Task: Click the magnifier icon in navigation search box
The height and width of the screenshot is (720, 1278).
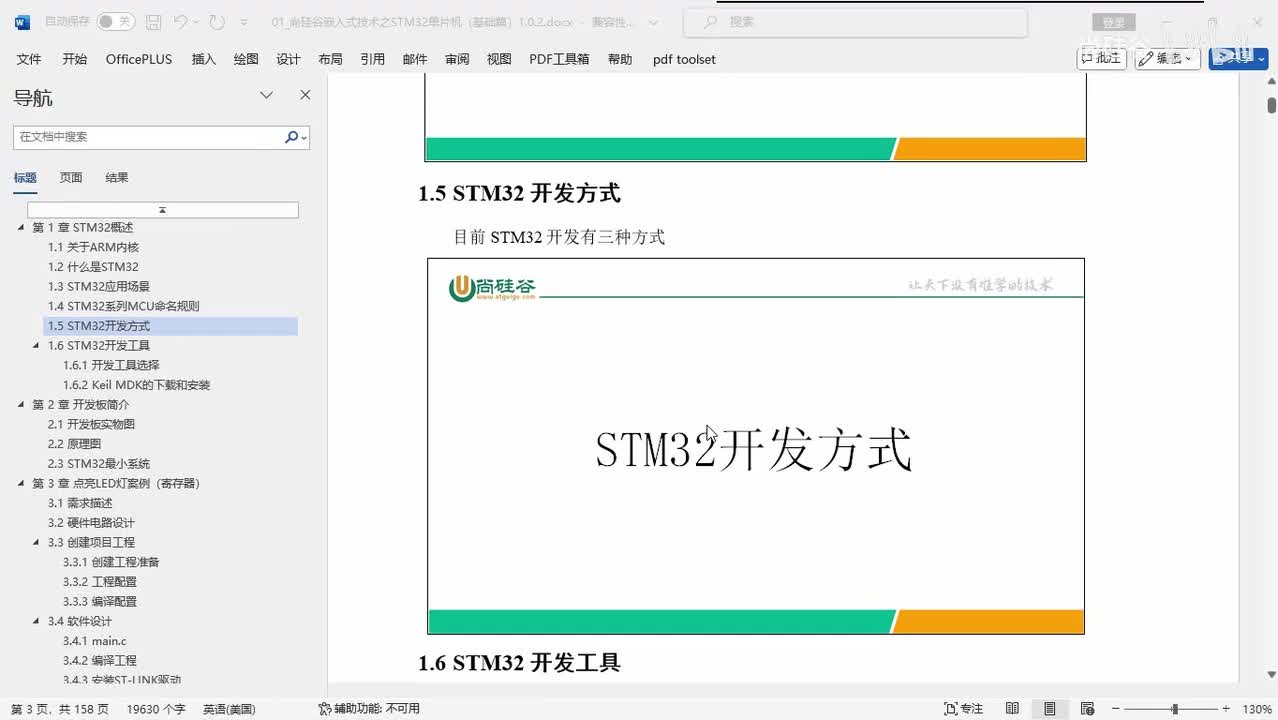Action: pyautogui.click(x=291, y=137)
